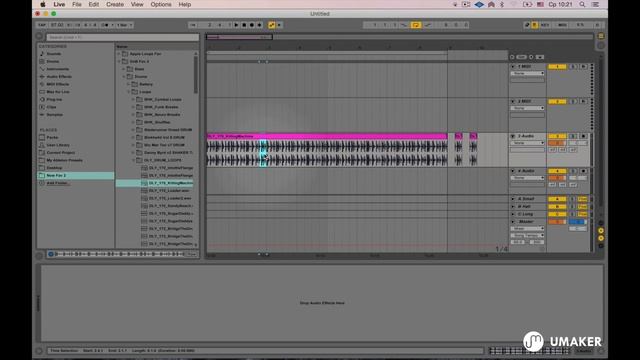640x360 pixels.
Task: Click the preview toggle in the browser
Action: click(x=51, y=254)
